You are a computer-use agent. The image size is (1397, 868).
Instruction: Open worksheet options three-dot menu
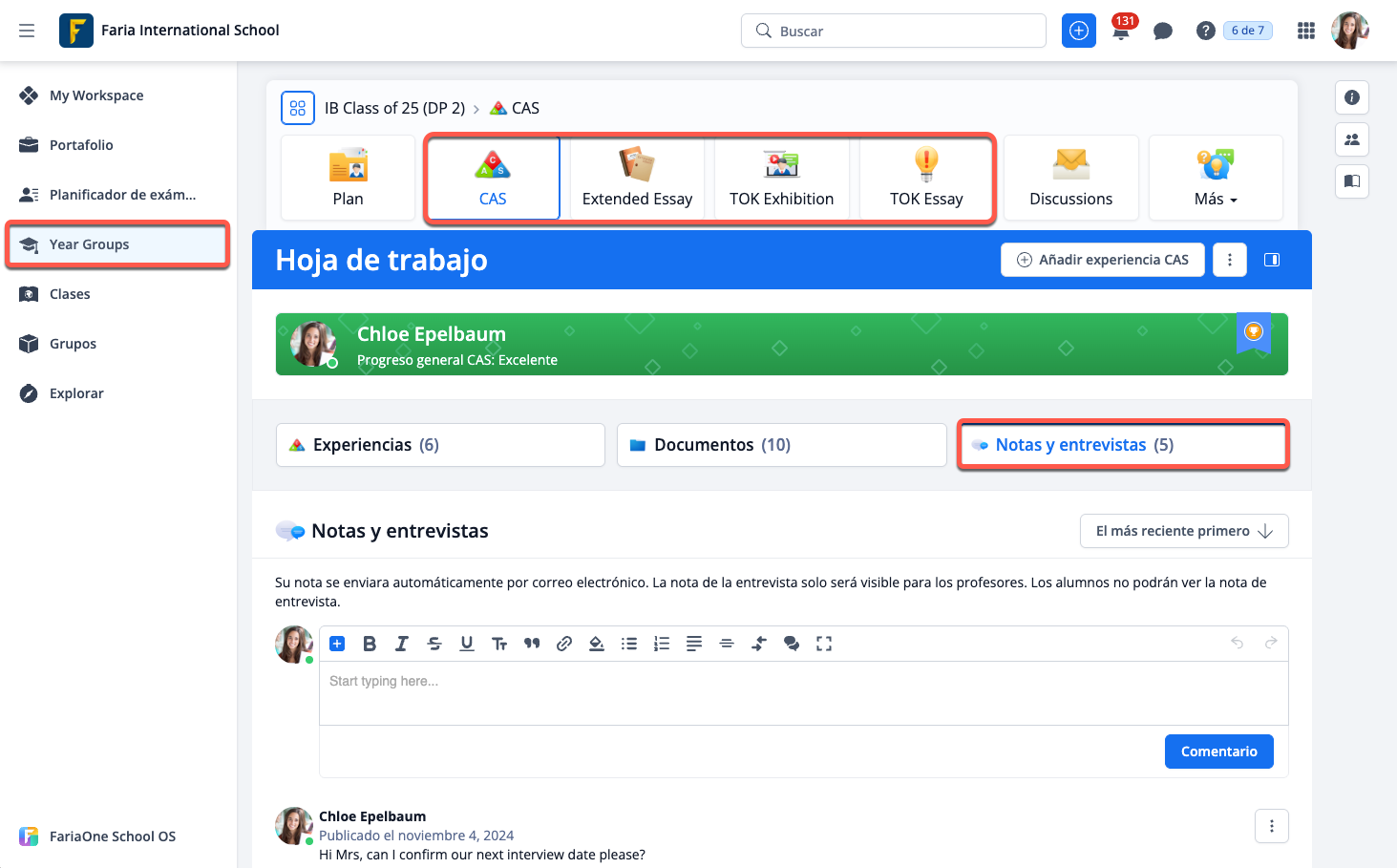(1230, 260)
